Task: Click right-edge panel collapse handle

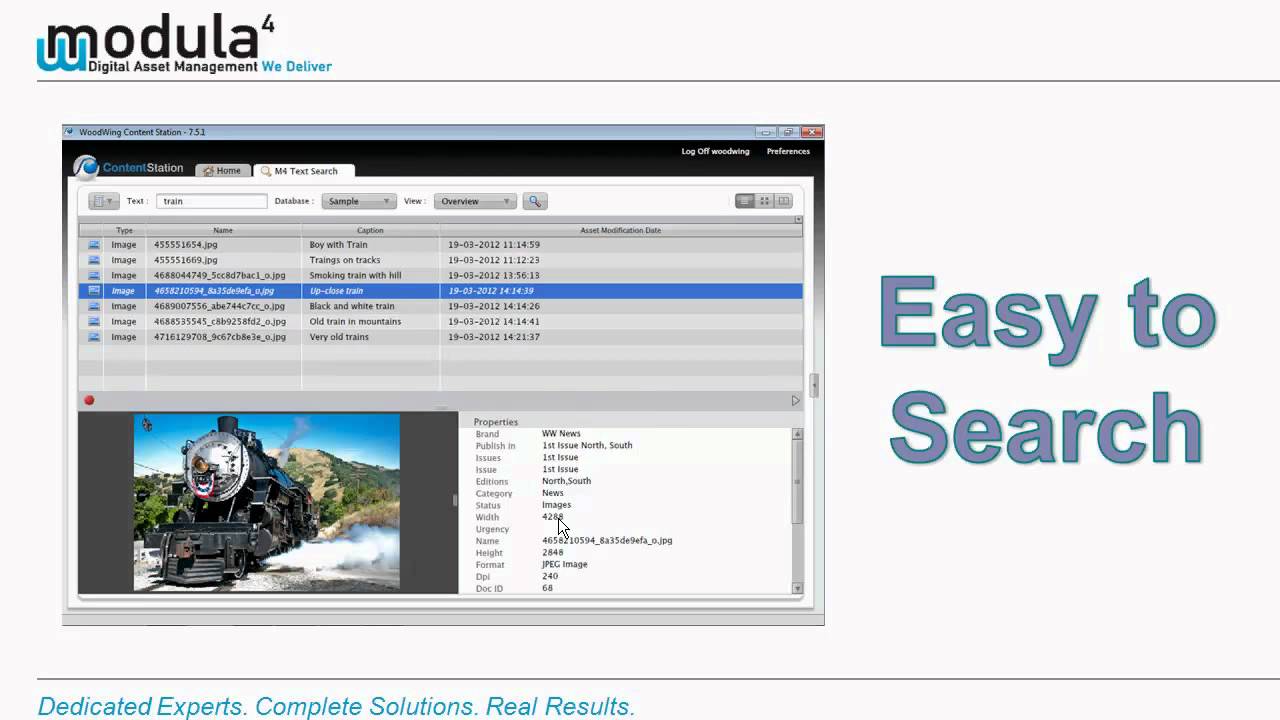Action: (814, 385)
